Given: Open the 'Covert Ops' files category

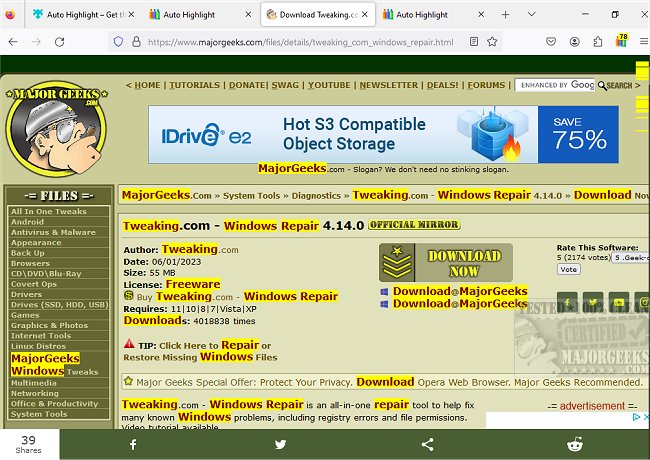Looking at the screenshot, I should pyautogui.click(x=34, y=284).
